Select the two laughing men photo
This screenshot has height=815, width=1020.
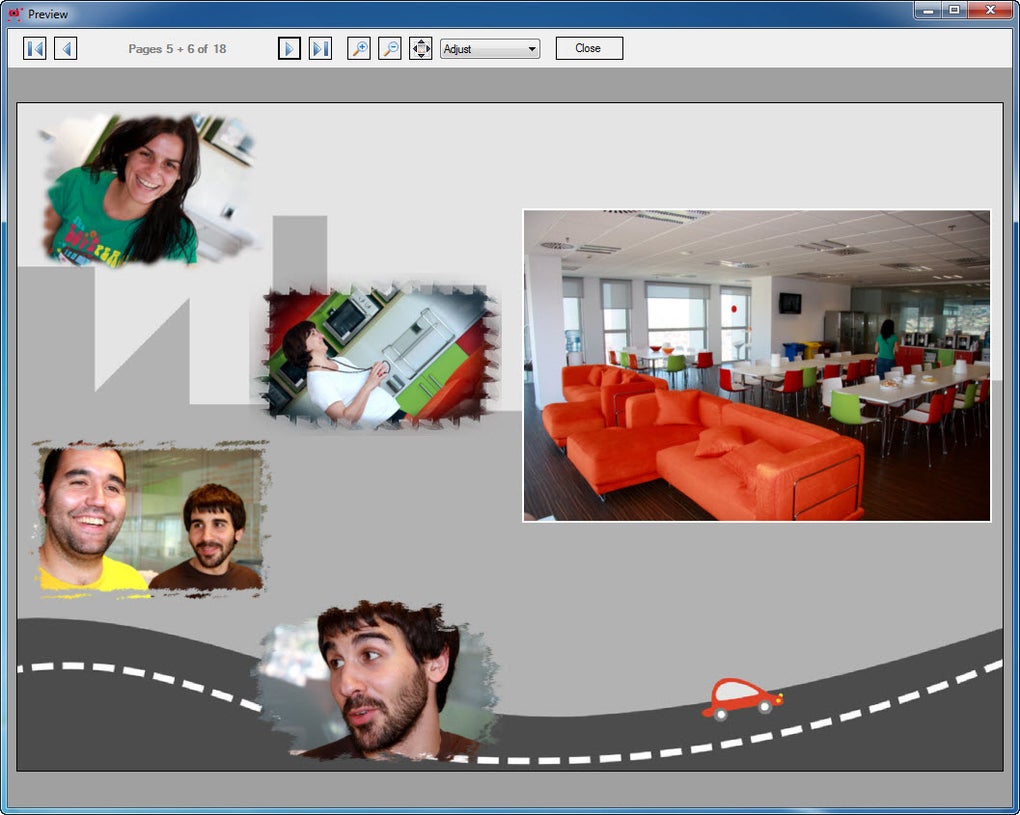click(152, 518)
